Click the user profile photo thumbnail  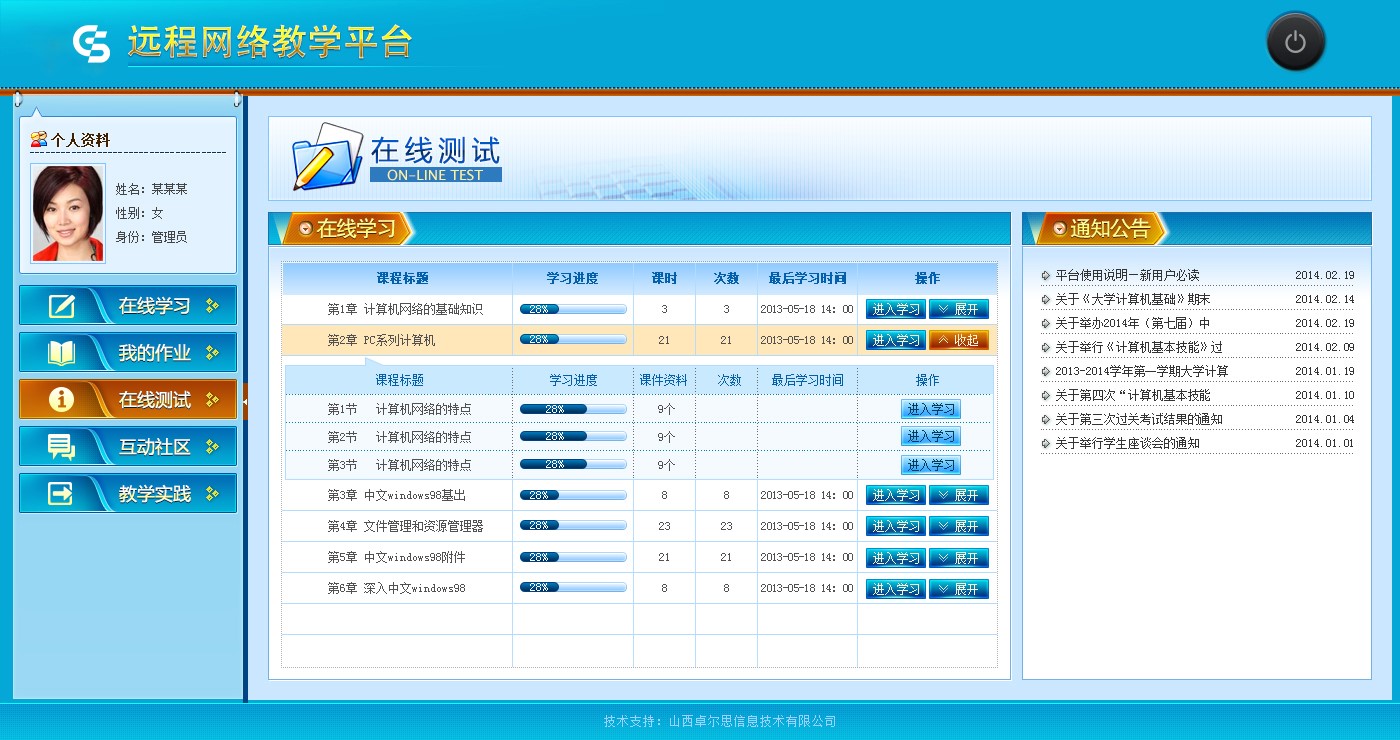point(68,213)
